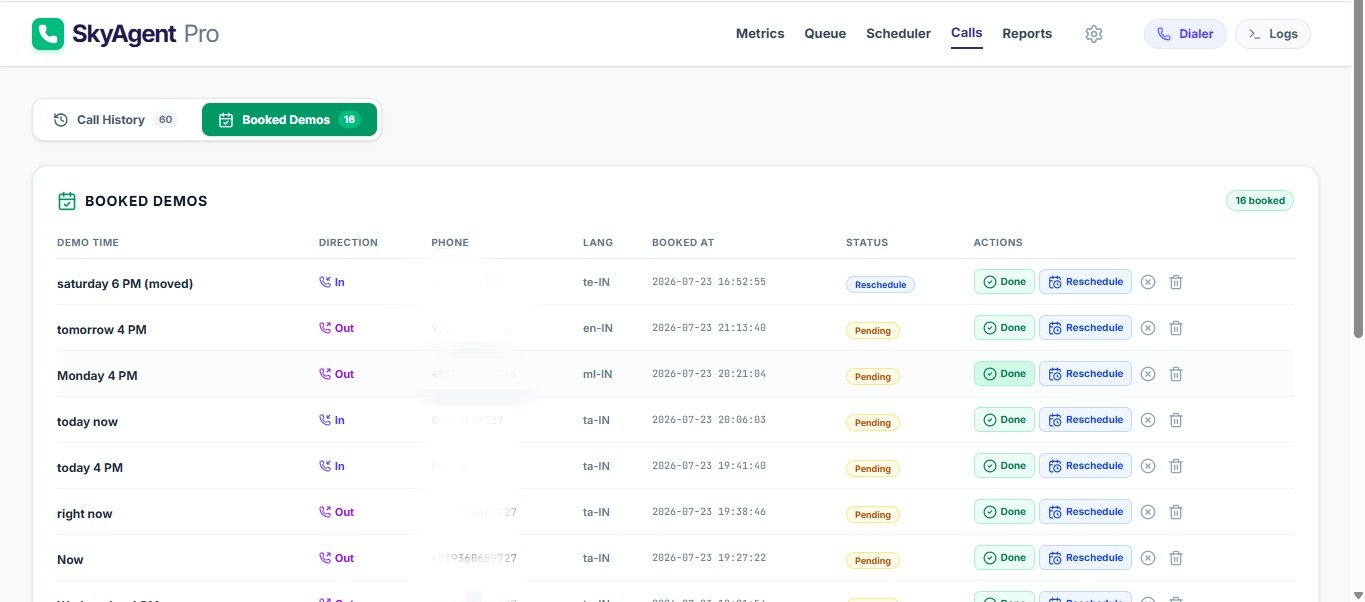Image resolution: width=1365 pixels, height=602 pixels.
Task: Mark tomorrow 4 PM demo as Done
Action: tap(1004, 328)
